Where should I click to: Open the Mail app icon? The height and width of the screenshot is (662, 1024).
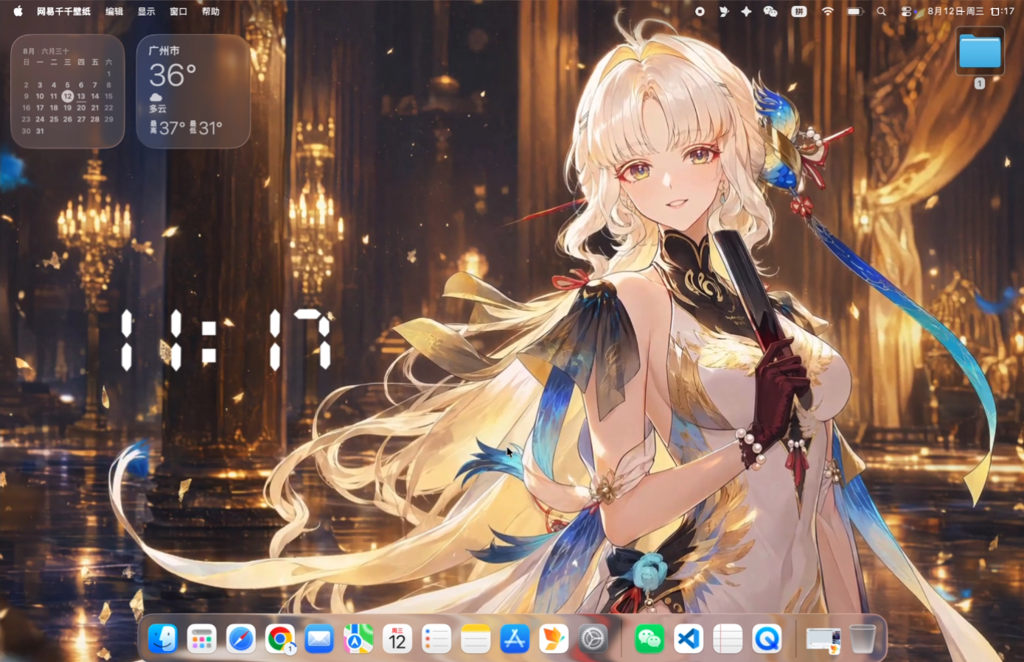pos(319,638)
